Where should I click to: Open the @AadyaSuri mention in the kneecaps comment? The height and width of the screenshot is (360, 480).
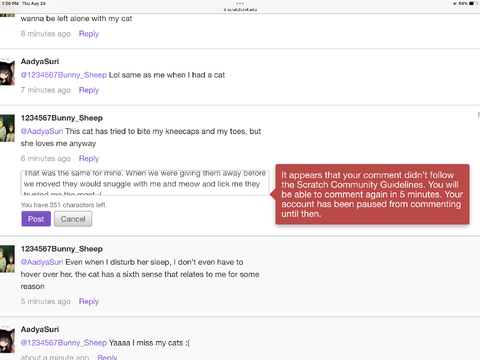(42, 131)
